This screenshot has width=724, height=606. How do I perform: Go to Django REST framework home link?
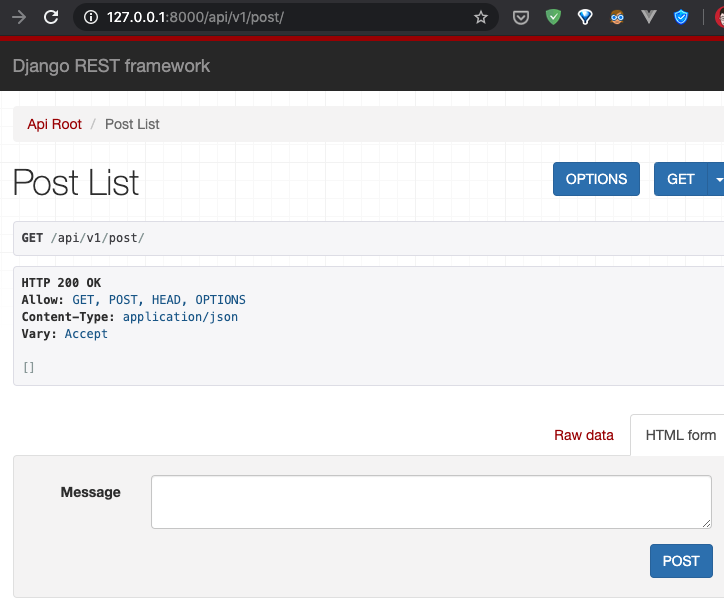coord(111,66)
